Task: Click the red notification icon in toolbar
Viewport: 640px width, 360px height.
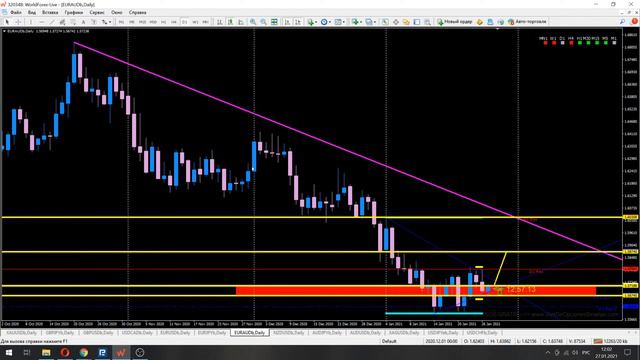Action: pyautogui.click(x=635, y=22)
